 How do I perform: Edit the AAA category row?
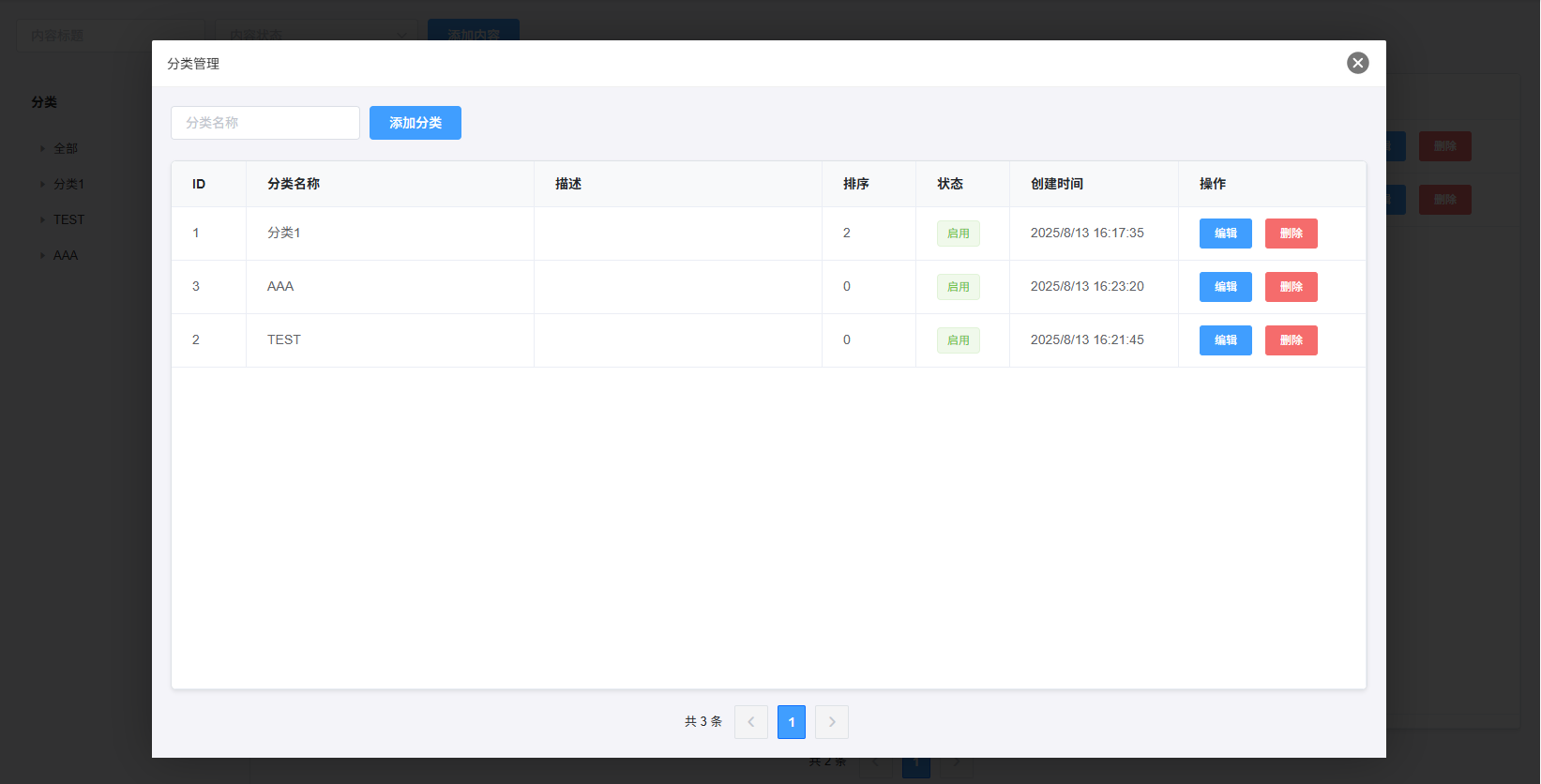click(1225, 287)
